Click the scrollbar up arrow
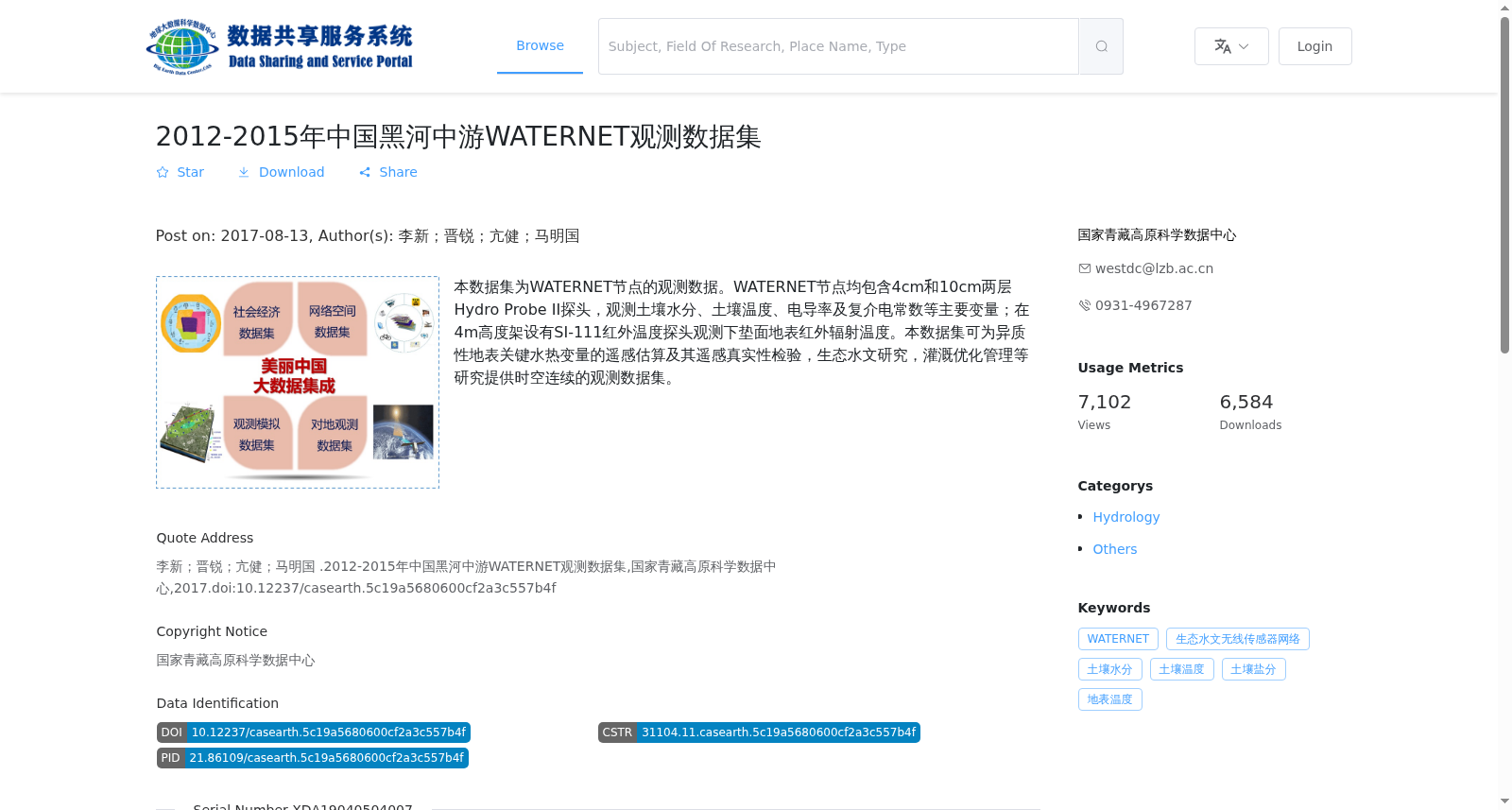Screen dimensions: 1512x810 [x=1505, y=8]
